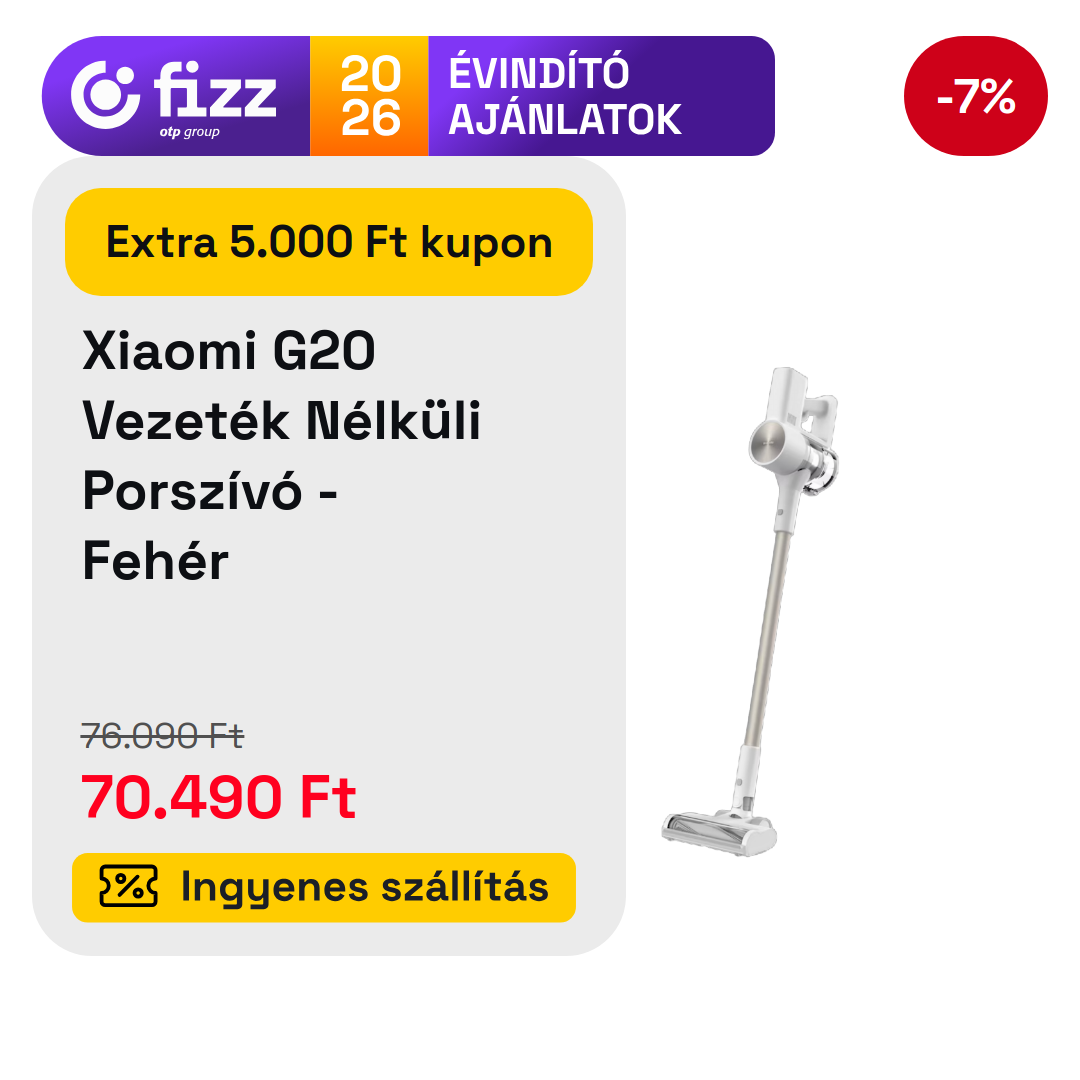Click the fizz logo icon
The height and width of the screenshot is (1080, 1080).
click(105, 95)
